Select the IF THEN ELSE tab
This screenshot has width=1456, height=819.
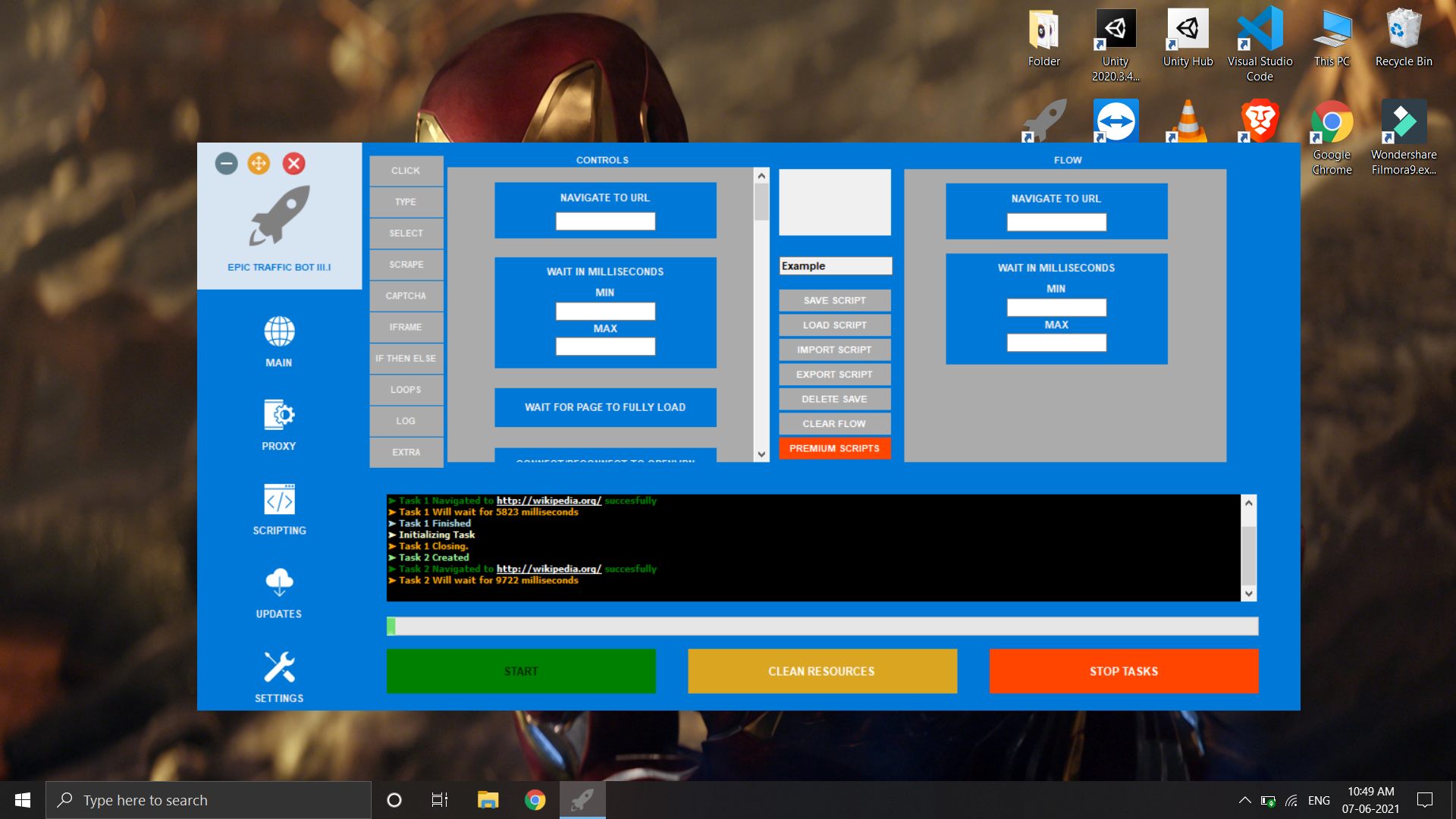[x=406, y=359]
